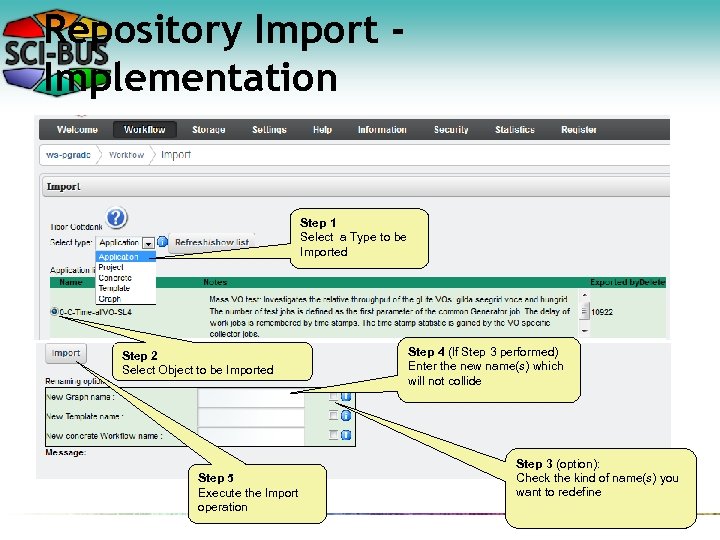Focus New concrete Workflow name field
The image size is (720, 540).
point(251,435)
